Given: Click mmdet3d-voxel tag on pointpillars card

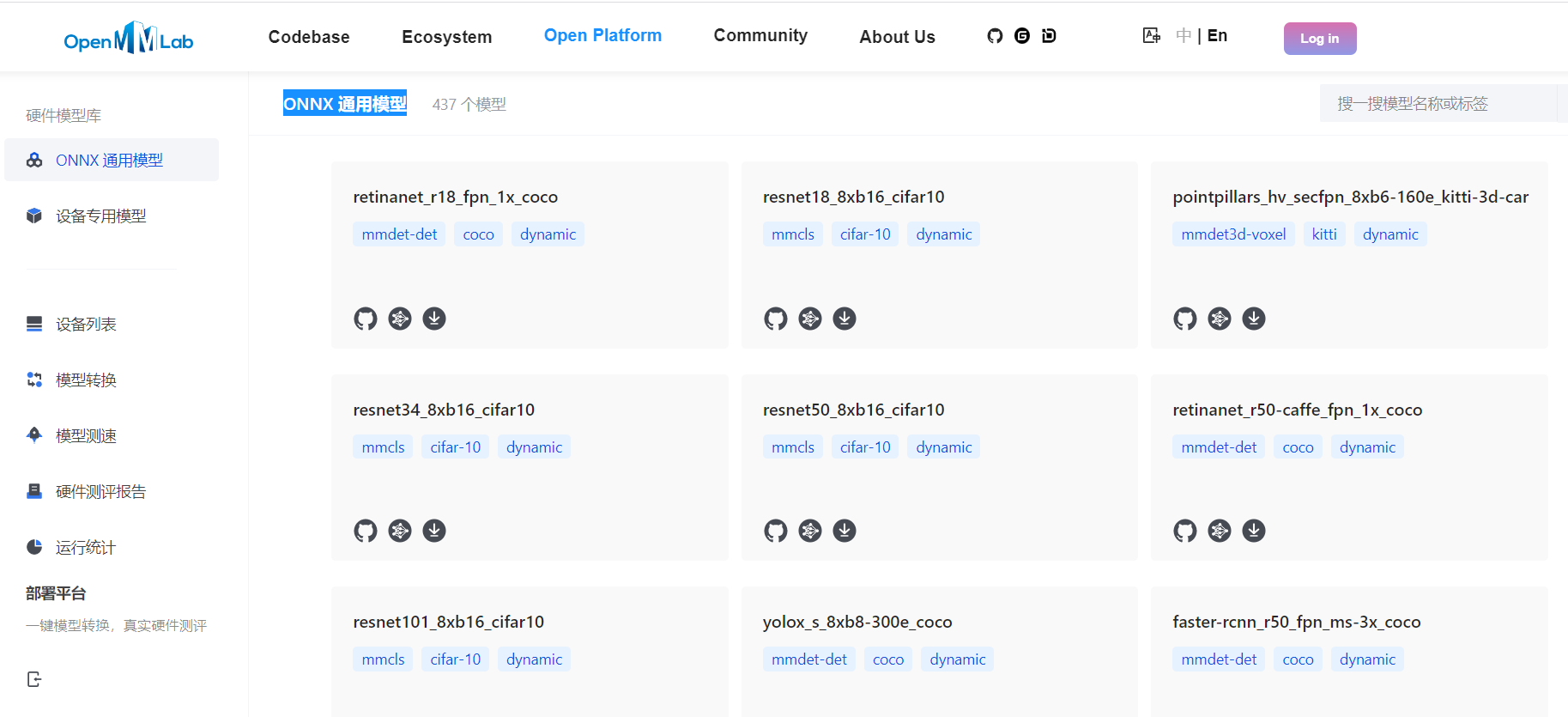Looking at the screenshot, I should point(1233,234).
